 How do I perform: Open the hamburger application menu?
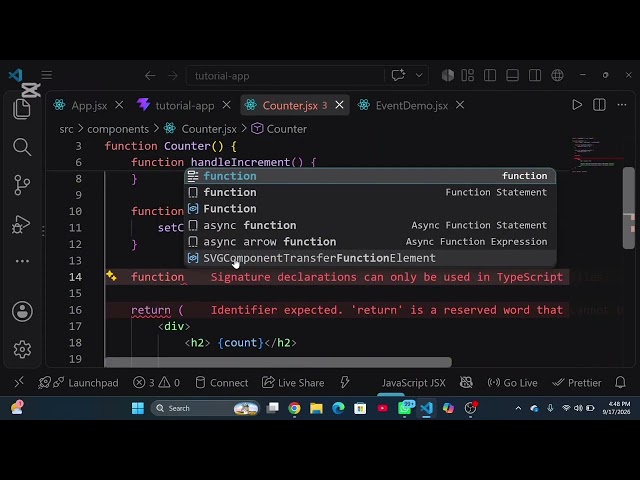[x=47, y=75]
